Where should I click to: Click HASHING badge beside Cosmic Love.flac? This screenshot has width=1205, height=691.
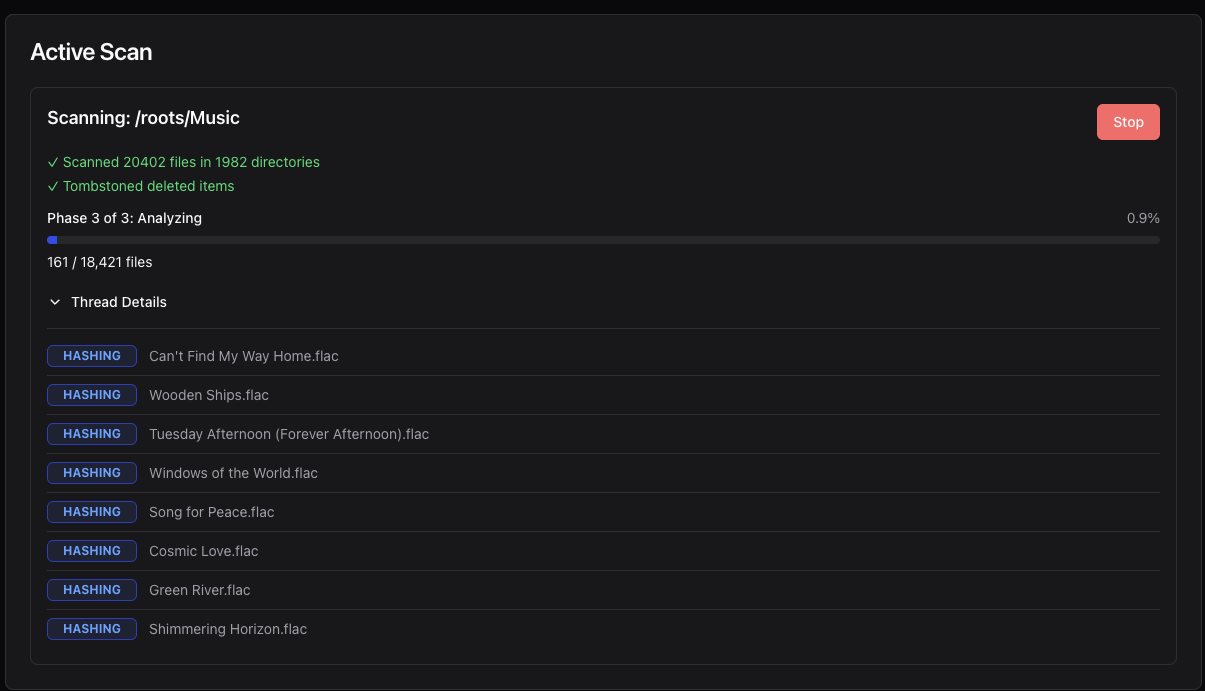click(92, 551)
